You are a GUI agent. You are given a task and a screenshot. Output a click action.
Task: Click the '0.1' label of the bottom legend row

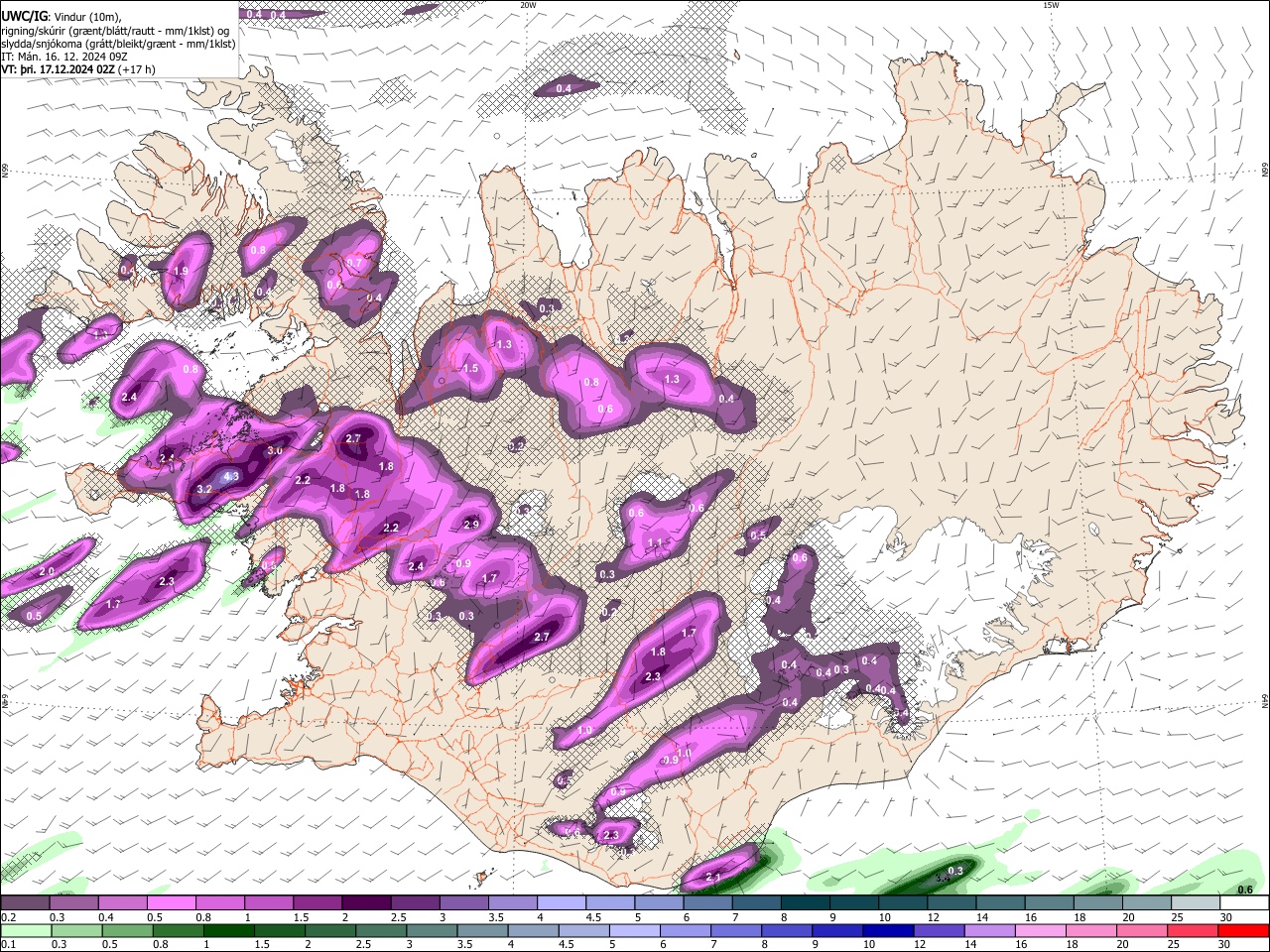pos(7,944)
